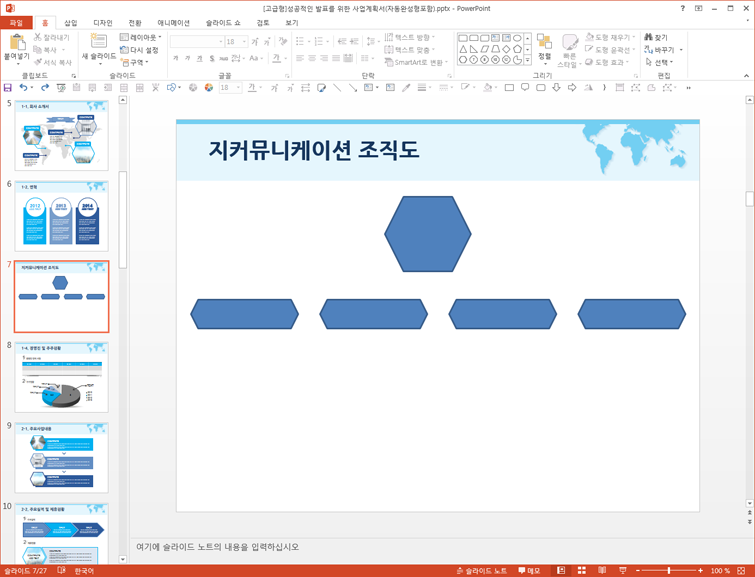This screenshot has height=577, width=755.
Task: Open the Select (선택) dropdown
Action: [659, 62]
